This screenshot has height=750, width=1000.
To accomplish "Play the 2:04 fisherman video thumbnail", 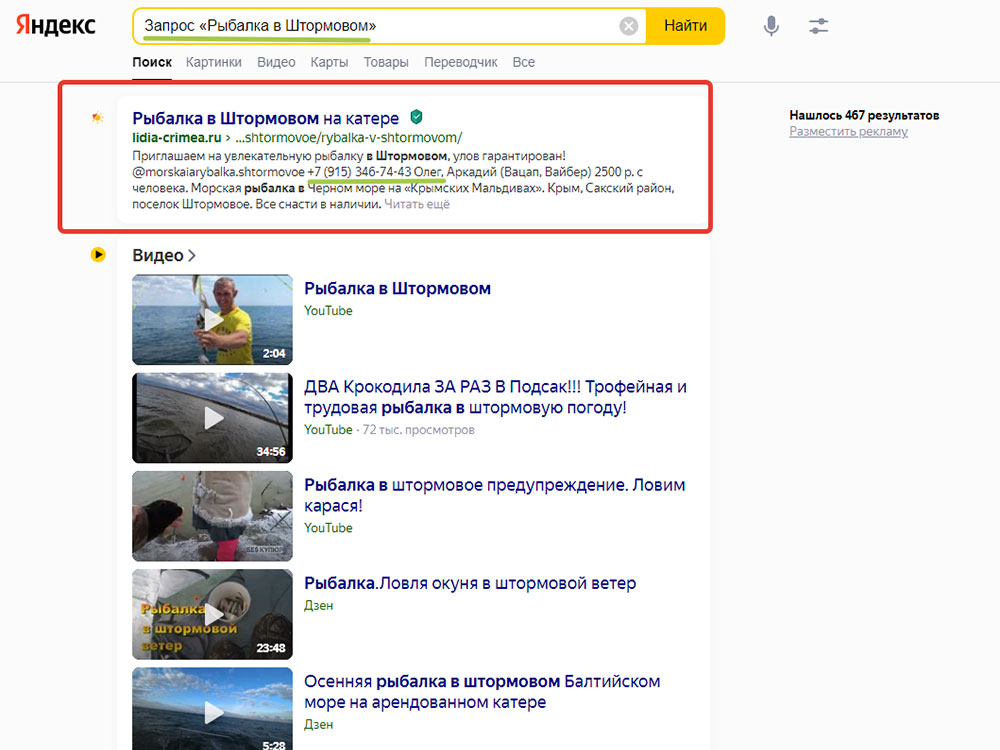I will click(212, 320).
